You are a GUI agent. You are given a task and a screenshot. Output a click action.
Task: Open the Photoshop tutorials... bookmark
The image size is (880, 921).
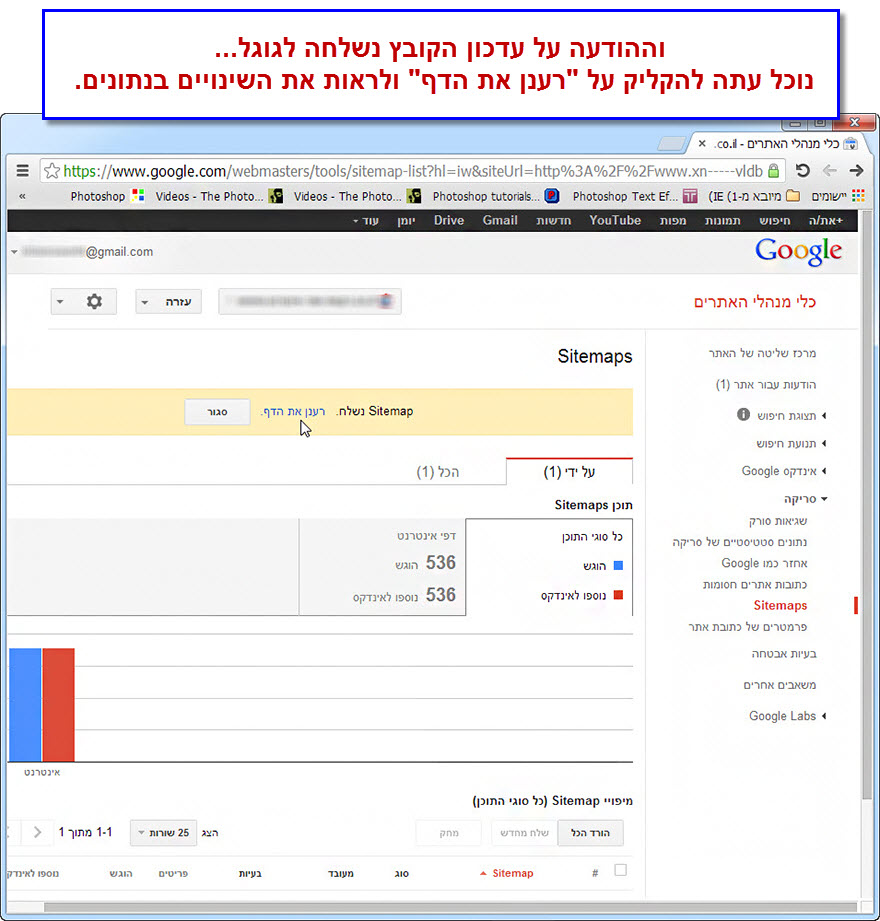496,196
